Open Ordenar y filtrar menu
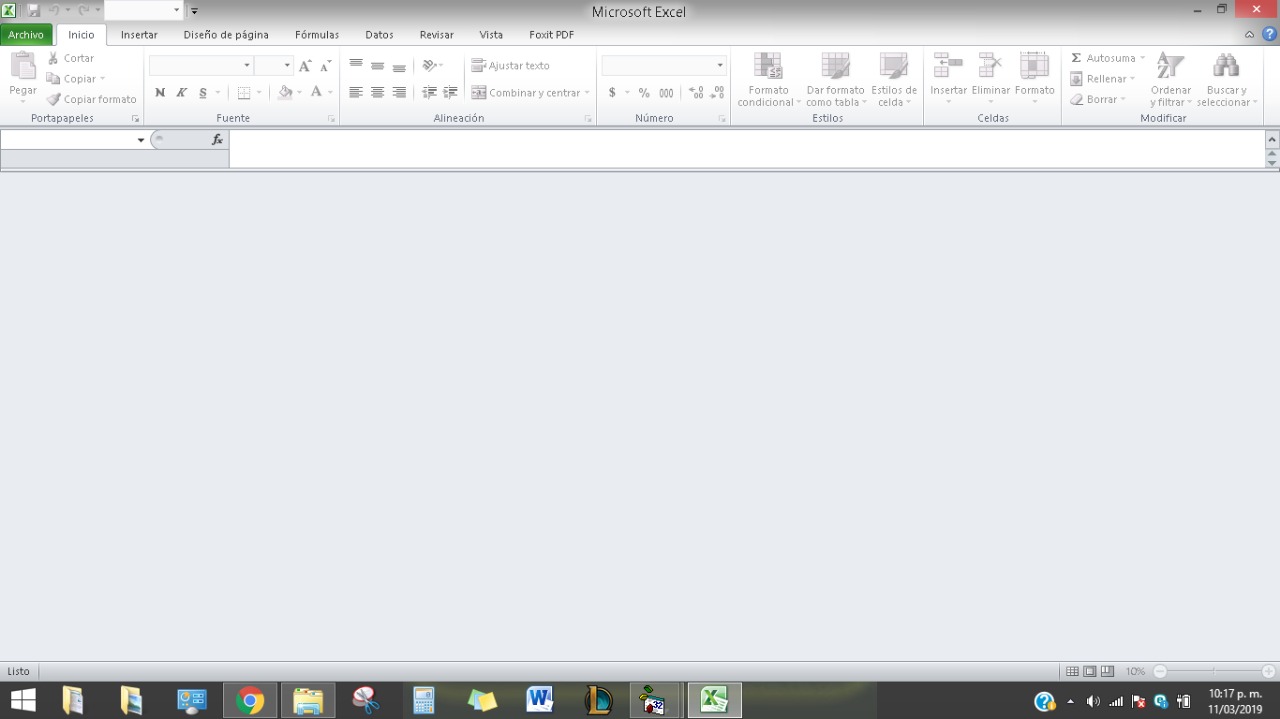This screenshot has height=719, width=1280. (1171, 80)
